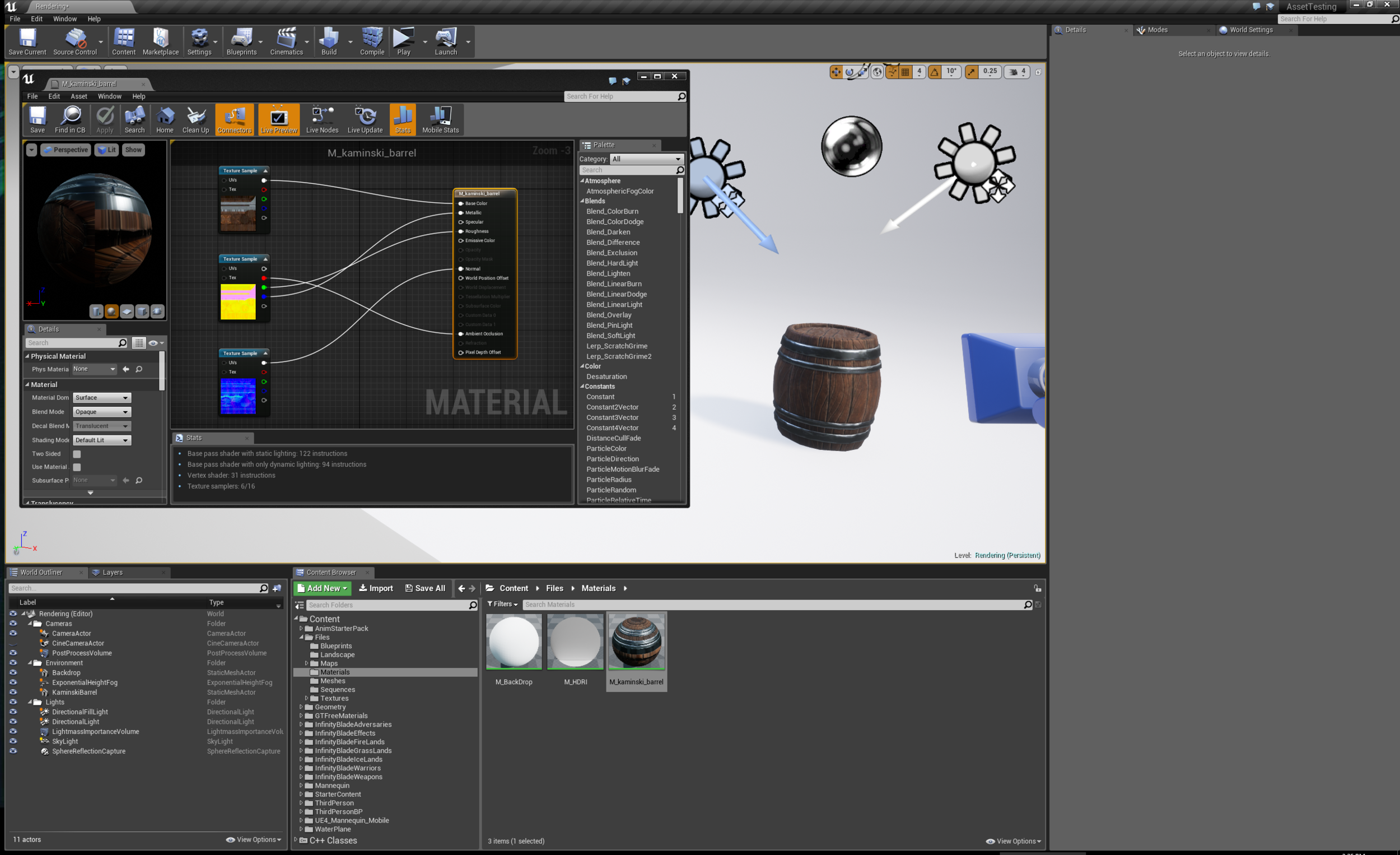
Task: Expand the Textures folder
Action: [x=307, y=698]
